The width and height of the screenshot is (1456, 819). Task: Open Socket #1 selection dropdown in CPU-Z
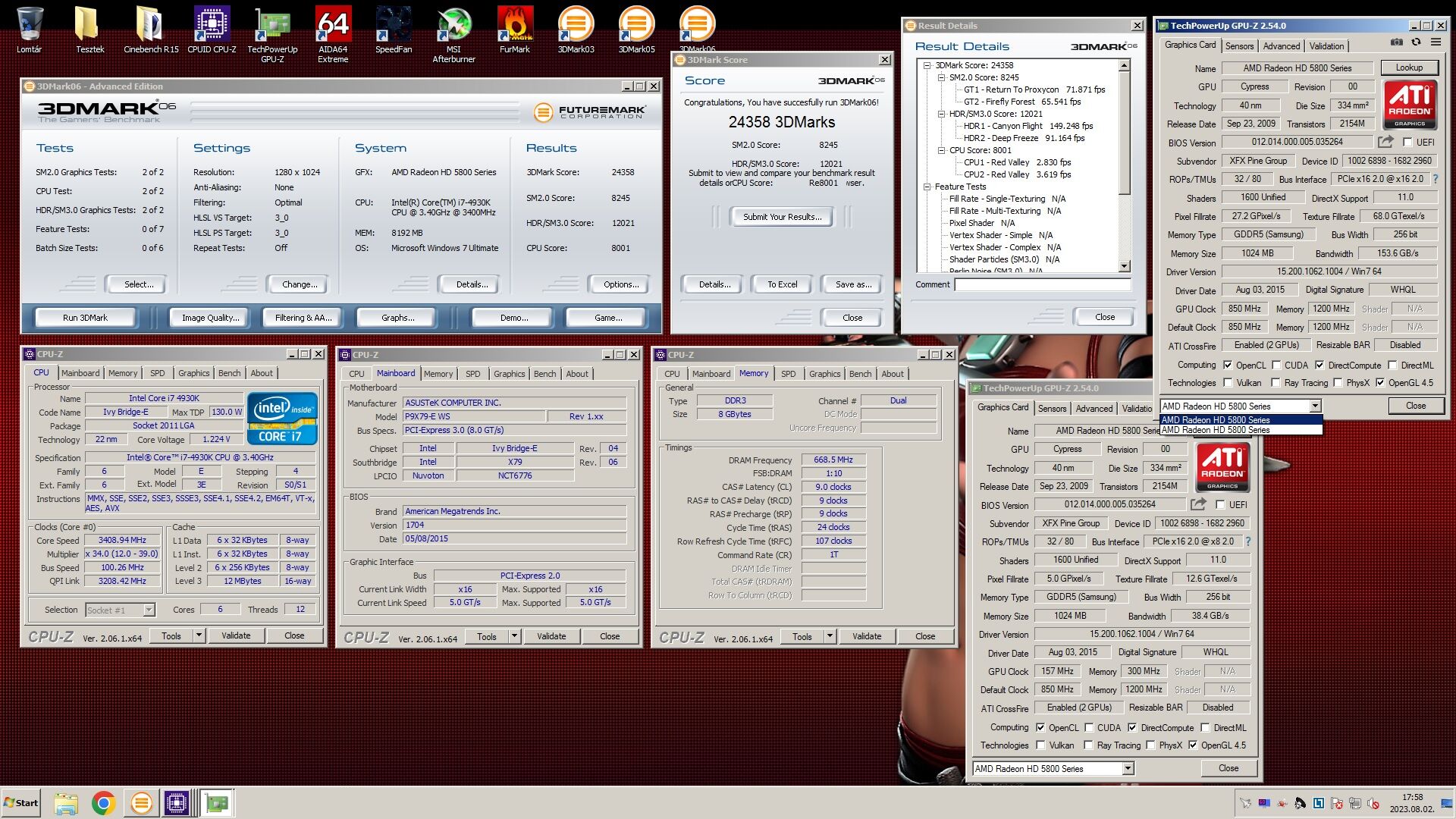coord(149,610)
